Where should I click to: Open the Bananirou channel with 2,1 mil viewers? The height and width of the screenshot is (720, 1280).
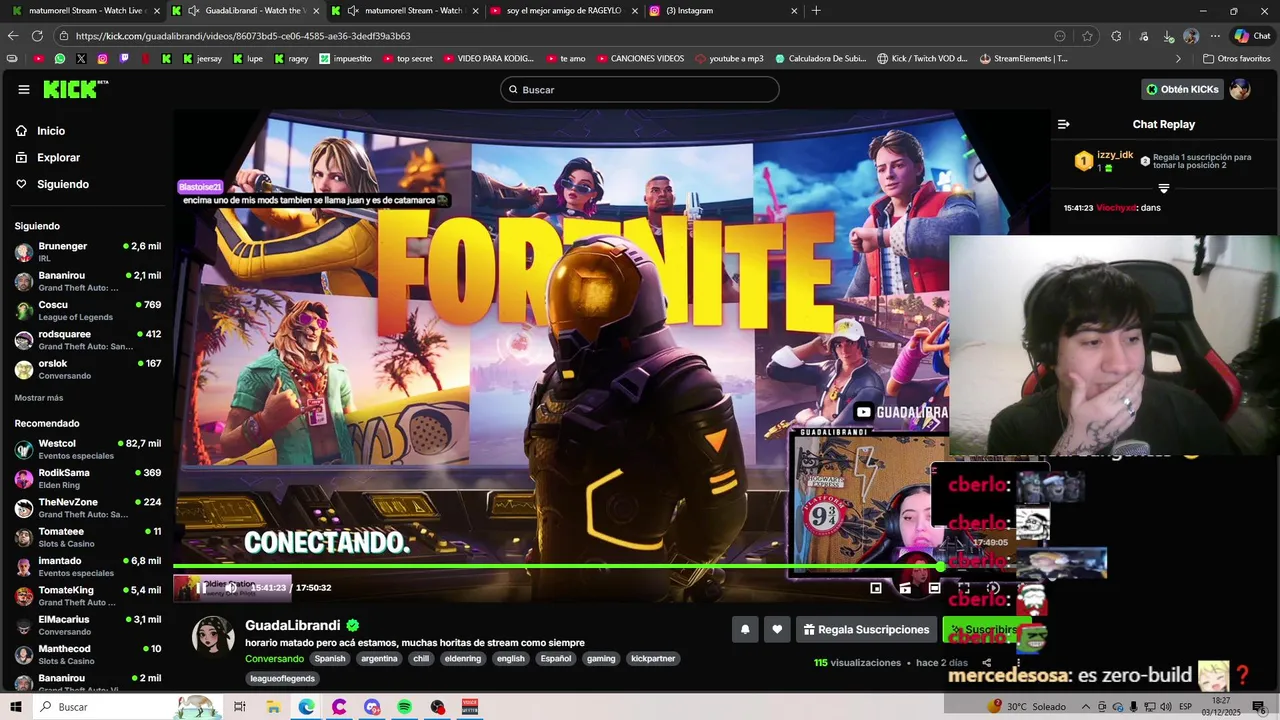[x=87, y=281]
